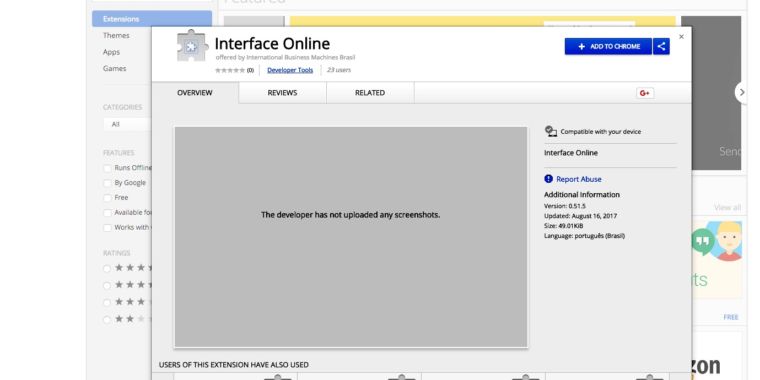Select the top ratings radio button

coord(107,269)
